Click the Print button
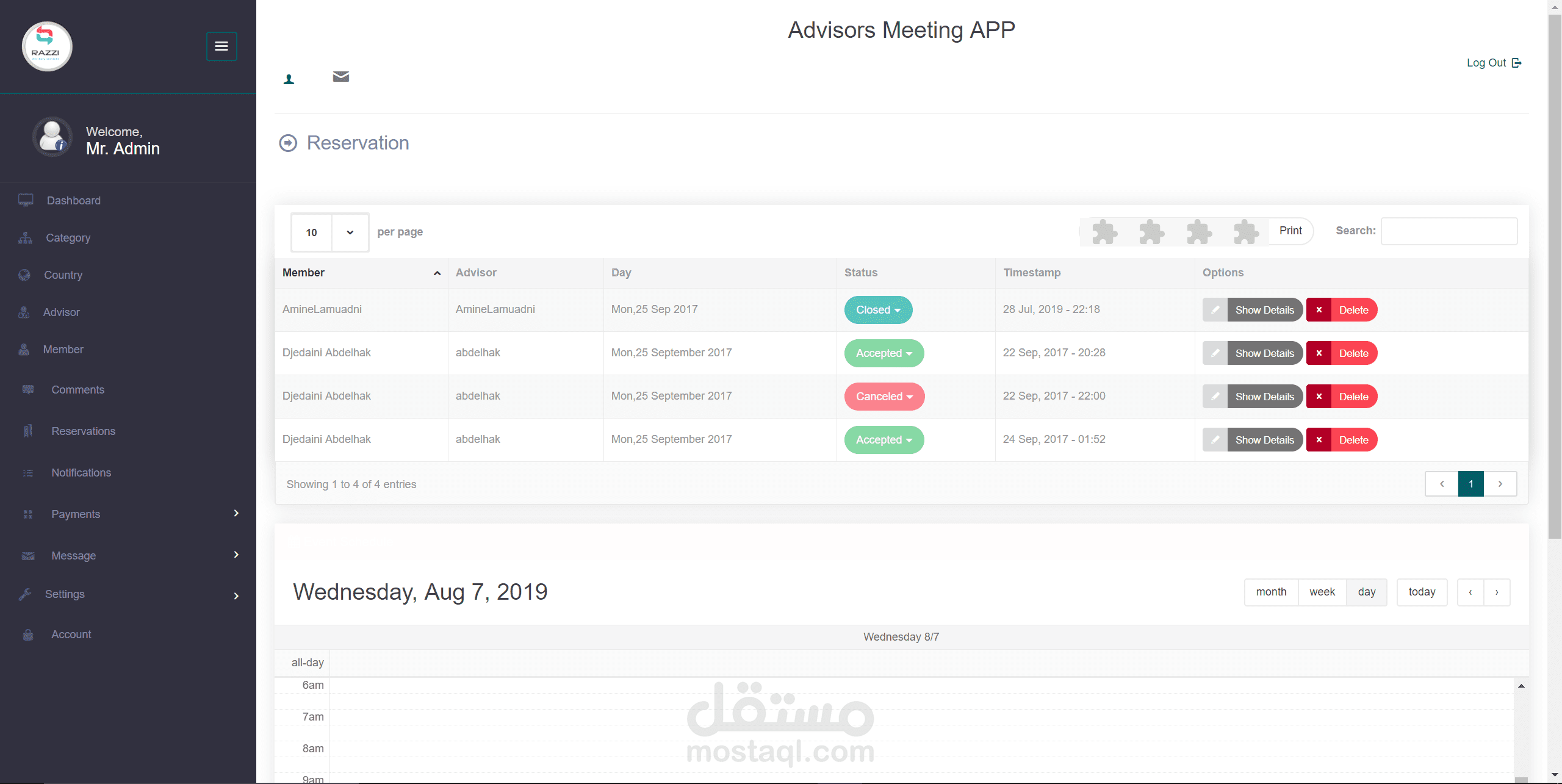This screenshot has height=784, width=1562. pos(1290,231)
